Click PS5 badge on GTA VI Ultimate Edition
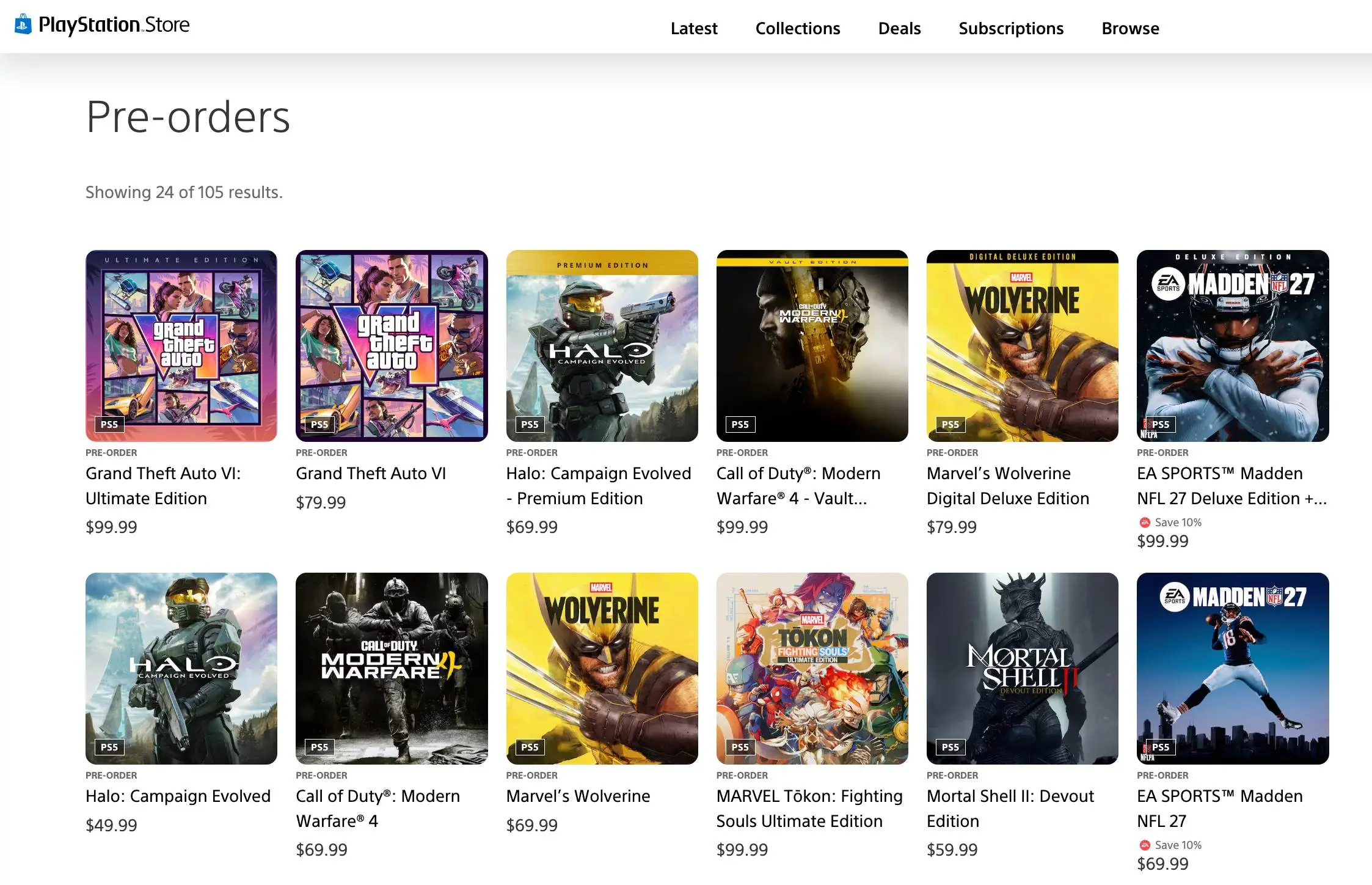This screenshot has width=1372, height=885. [x=109, y=424]
